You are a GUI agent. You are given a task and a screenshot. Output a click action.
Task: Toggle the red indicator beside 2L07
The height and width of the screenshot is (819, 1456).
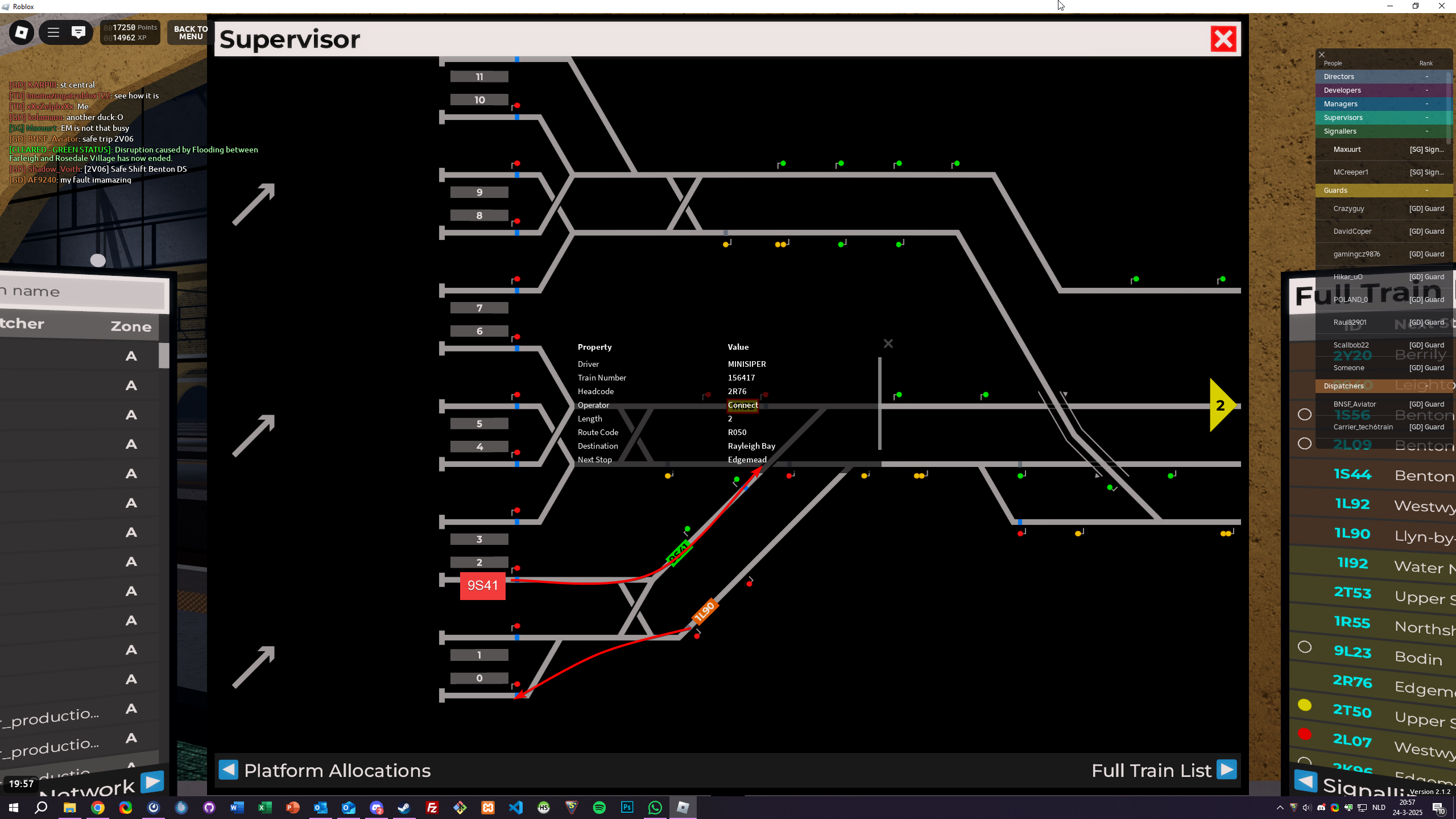pos(1305,735)
